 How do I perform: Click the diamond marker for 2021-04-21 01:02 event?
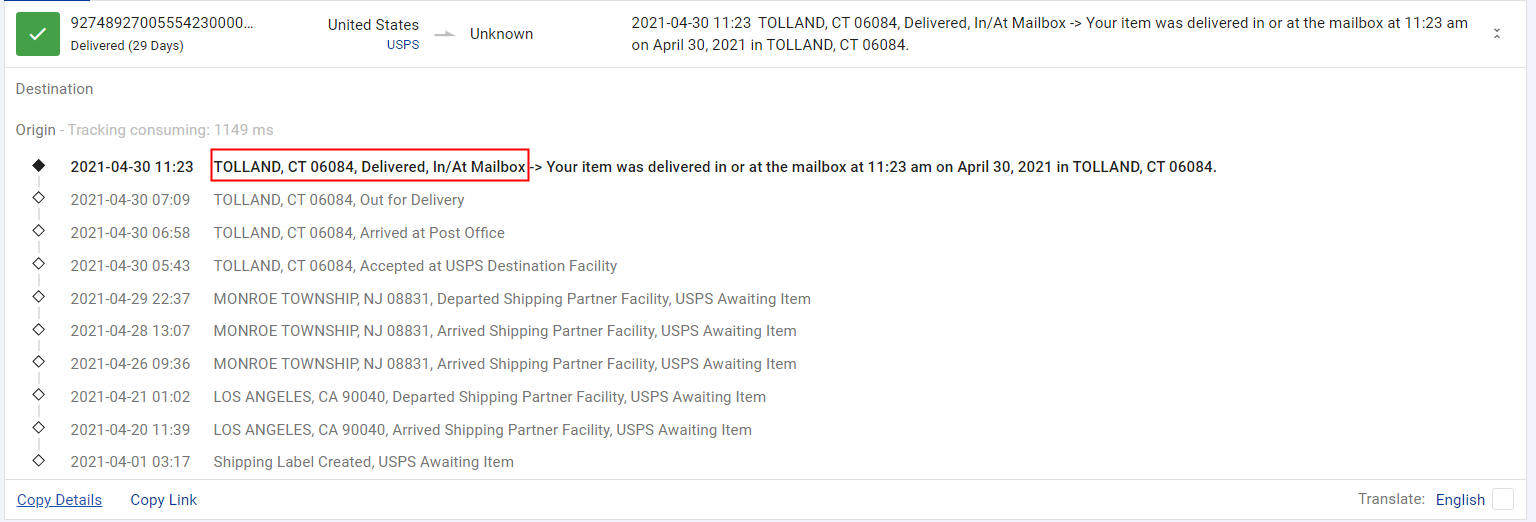click(x=39, y=395)
